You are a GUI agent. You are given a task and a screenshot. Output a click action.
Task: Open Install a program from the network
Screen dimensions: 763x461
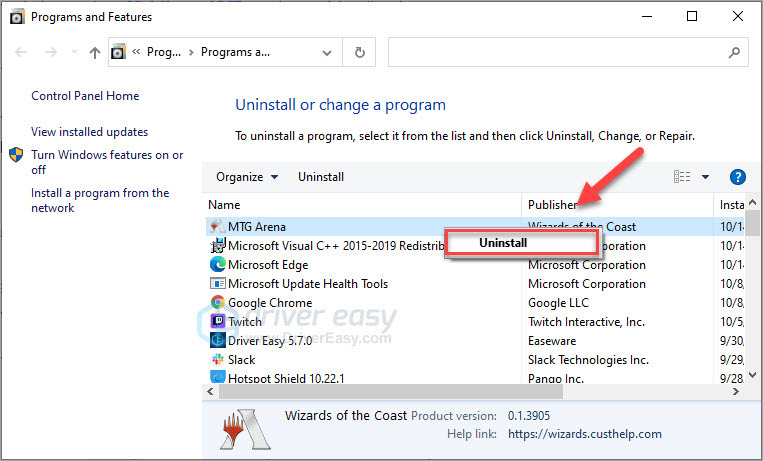click(x=100, y=200)
